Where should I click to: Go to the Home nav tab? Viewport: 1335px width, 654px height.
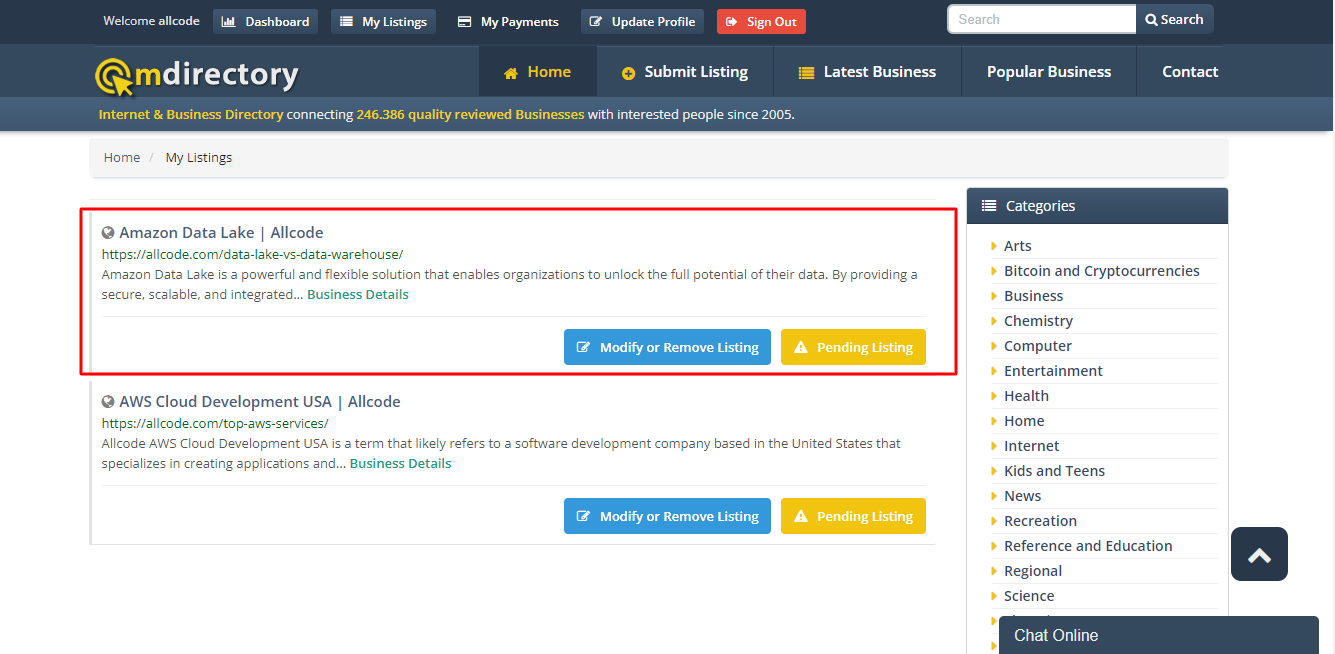point(538,72)
